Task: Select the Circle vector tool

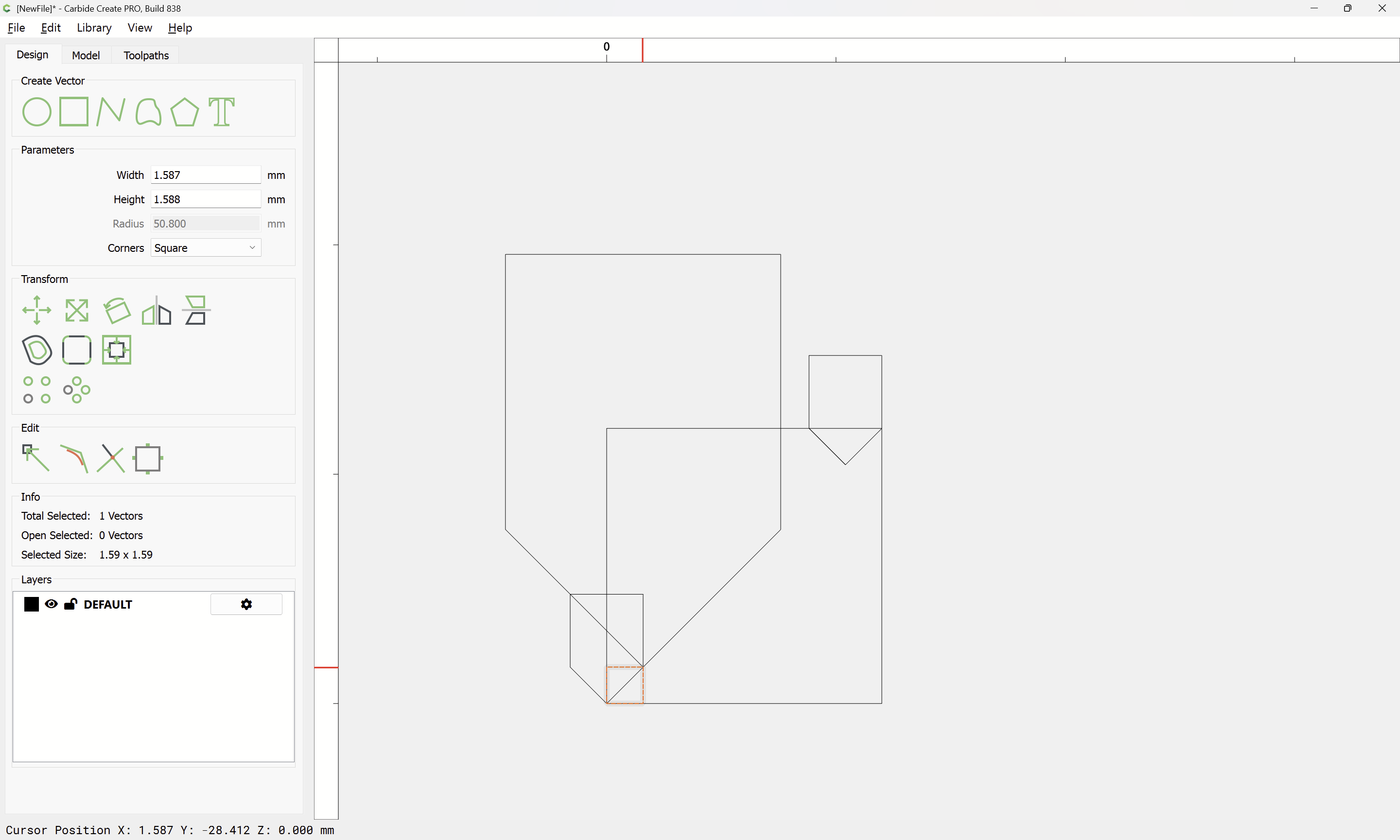Action: 36,111
